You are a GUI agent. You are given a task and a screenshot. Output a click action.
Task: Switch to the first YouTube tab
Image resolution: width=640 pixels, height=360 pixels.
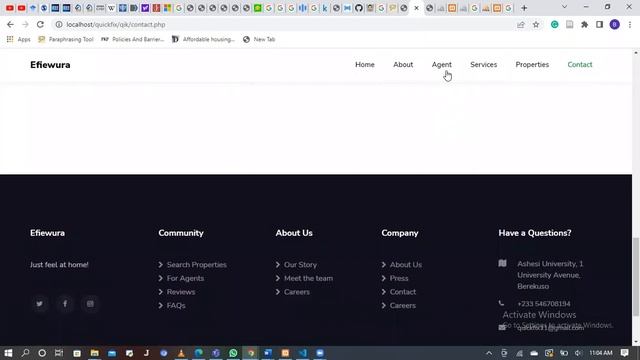click(10, 8)
